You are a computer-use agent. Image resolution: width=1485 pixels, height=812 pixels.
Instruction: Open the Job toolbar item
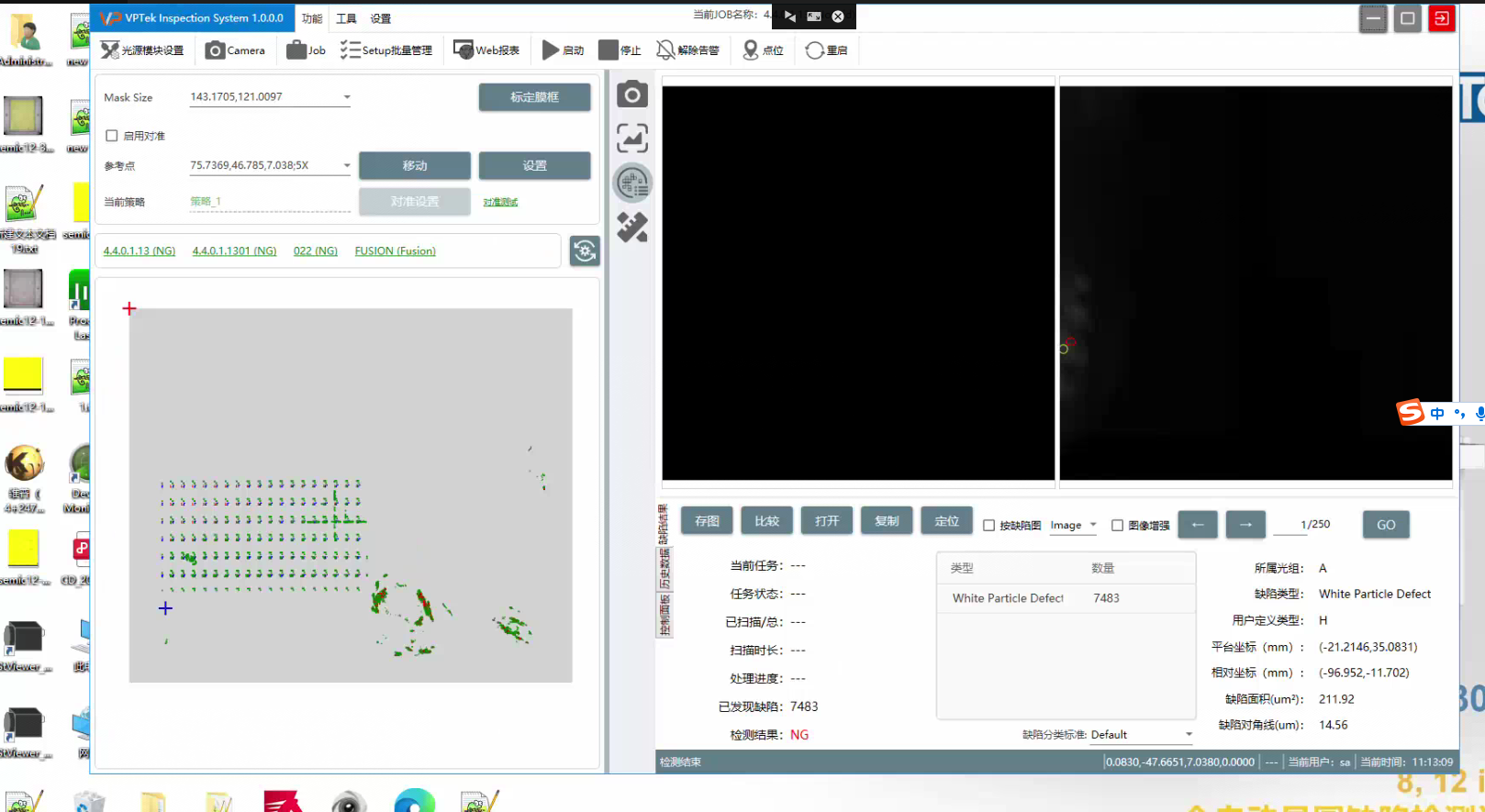[x=307, y=50]
